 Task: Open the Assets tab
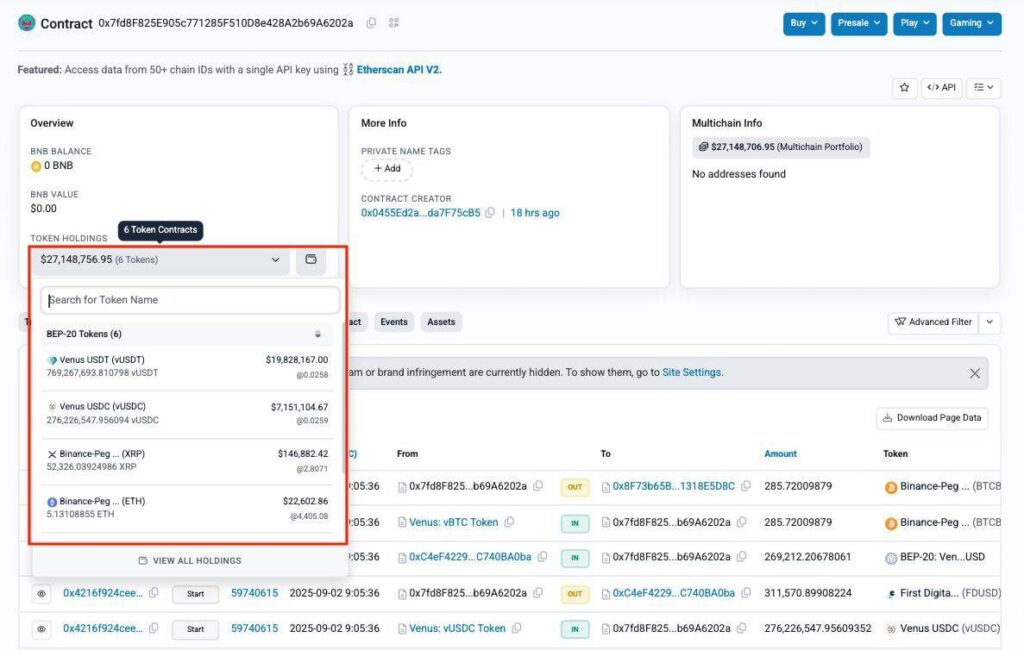click(440, 322)
